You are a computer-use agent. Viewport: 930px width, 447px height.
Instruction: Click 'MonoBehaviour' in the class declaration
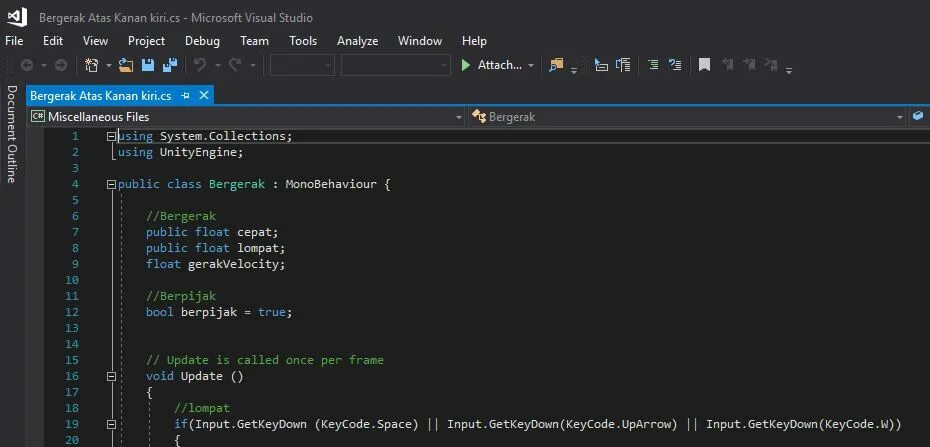(331, 184)
